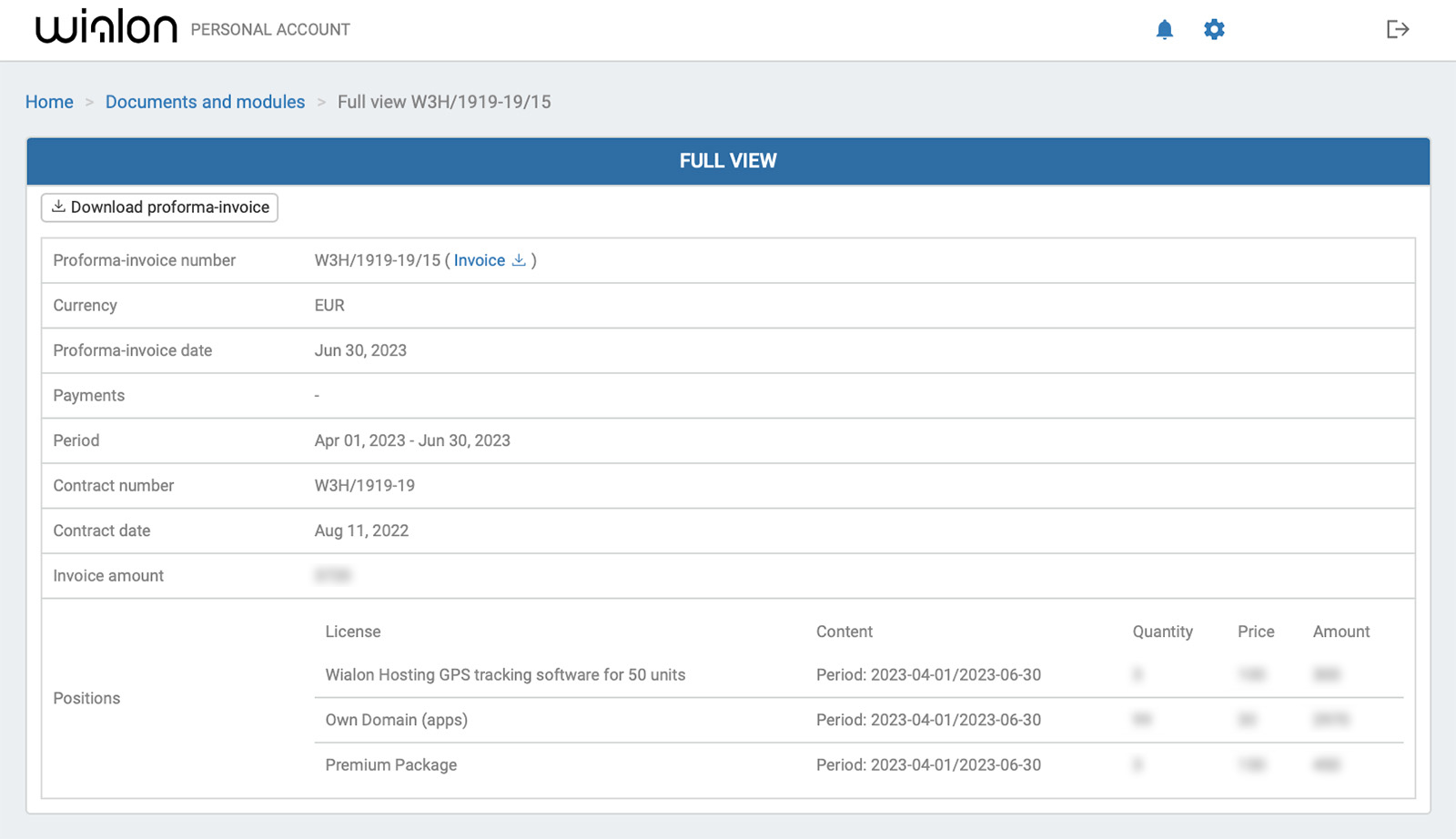
Task: Open notifications via the bell icon
Action: pyautogui.click(x=1166, y=29)
